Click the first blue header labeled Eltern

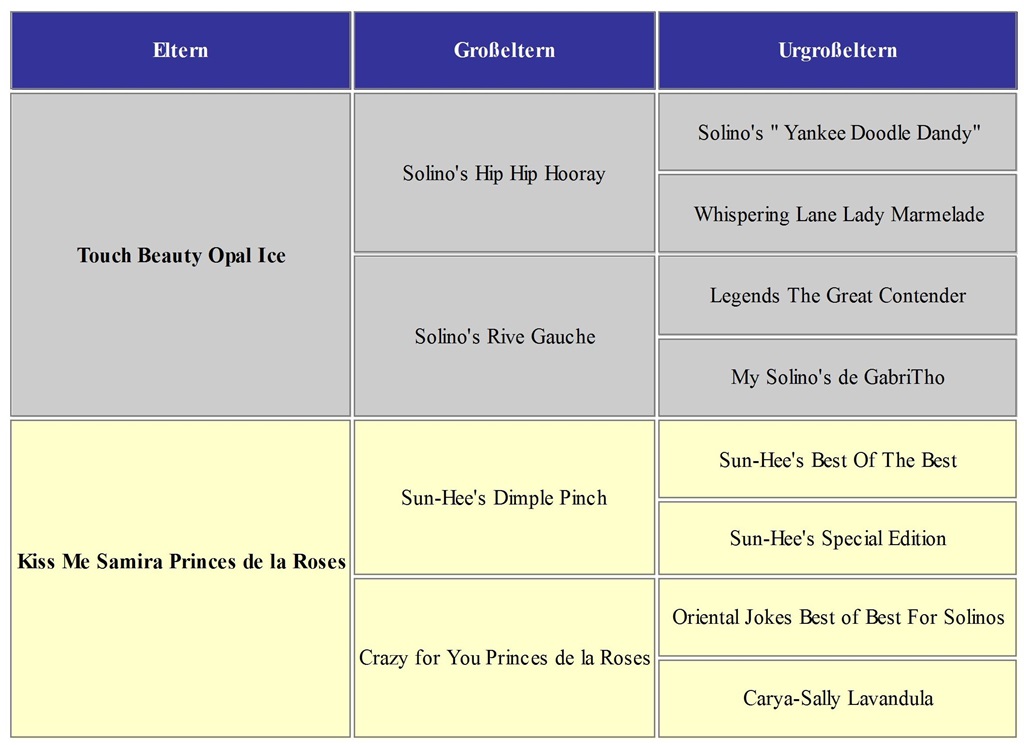click(181, 51)
